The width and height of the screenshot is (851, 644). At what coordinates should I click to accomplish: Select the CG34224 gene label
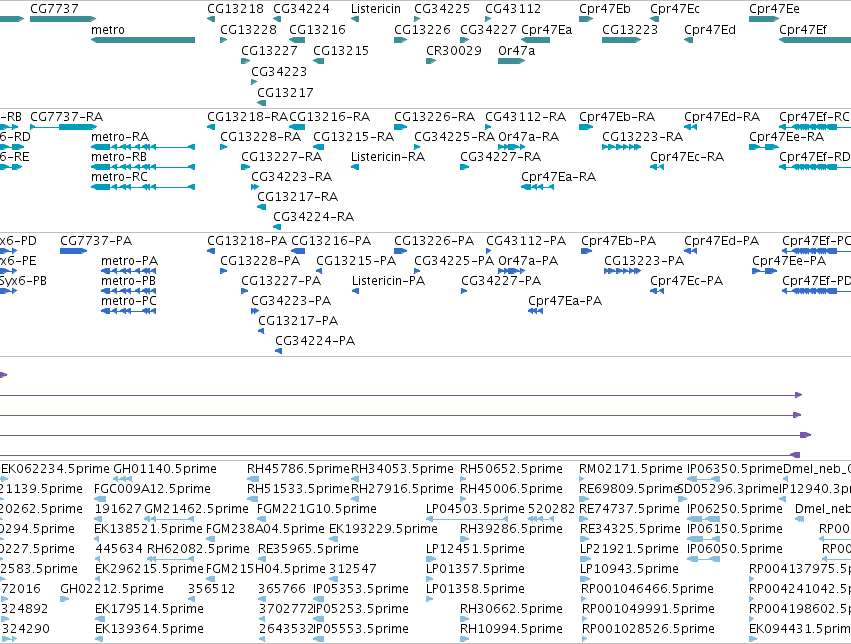(301, 9)
